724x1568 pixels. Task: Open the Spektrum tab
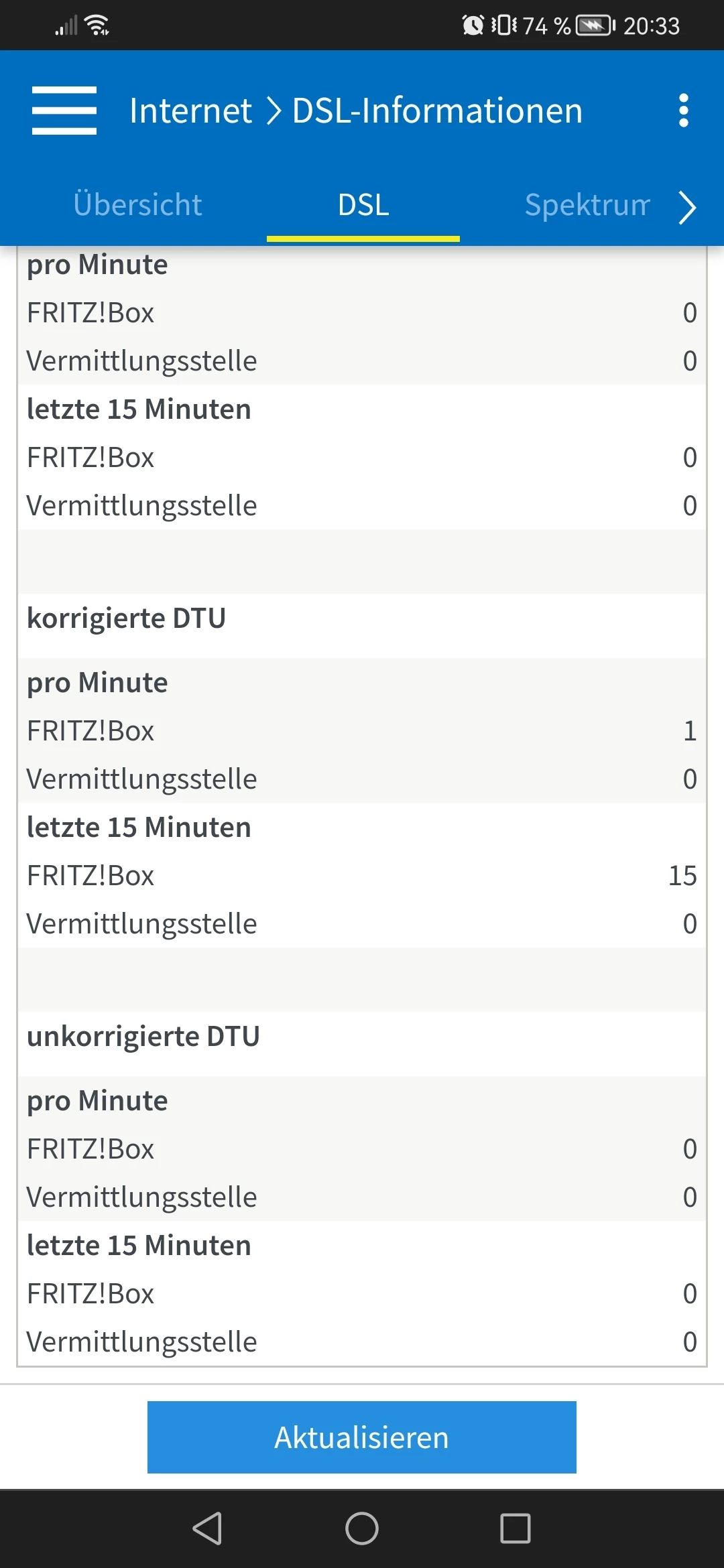(x=587, y=204)
